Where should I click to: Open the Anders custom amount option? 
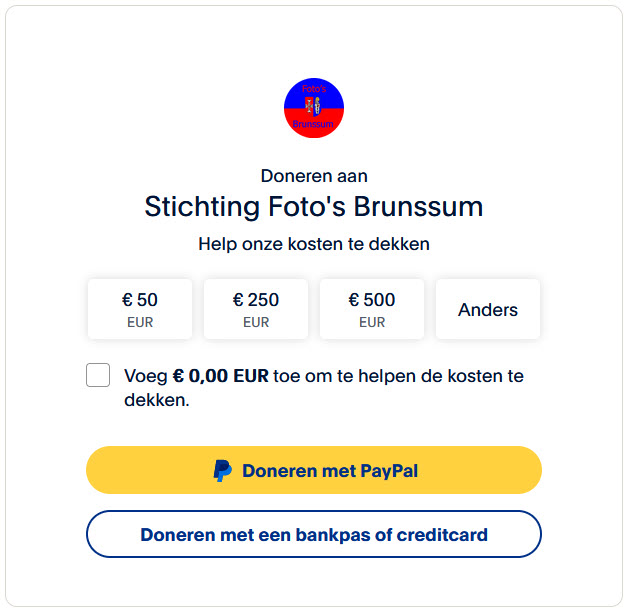(x=488, y=309)
